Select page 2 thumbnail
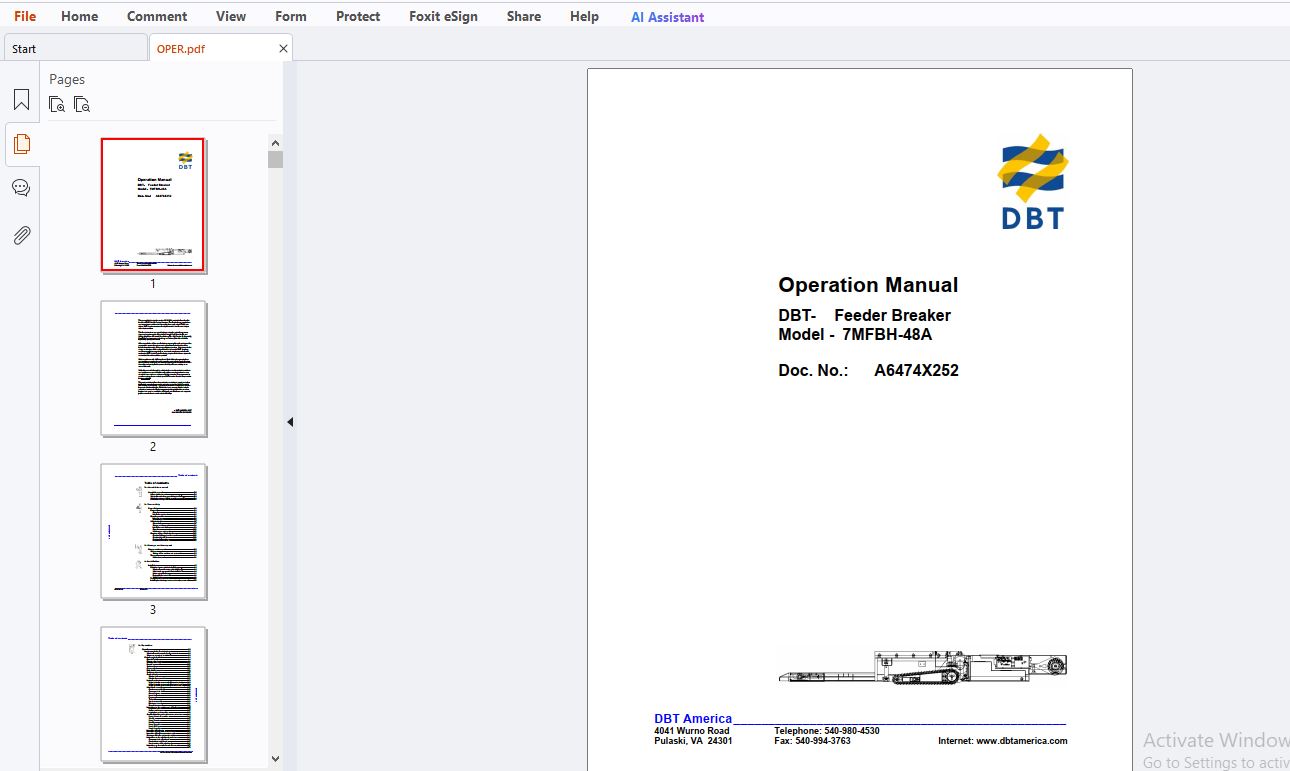Screen dimensions: 1290x771 pyautogui.click(x=153, y=368)
